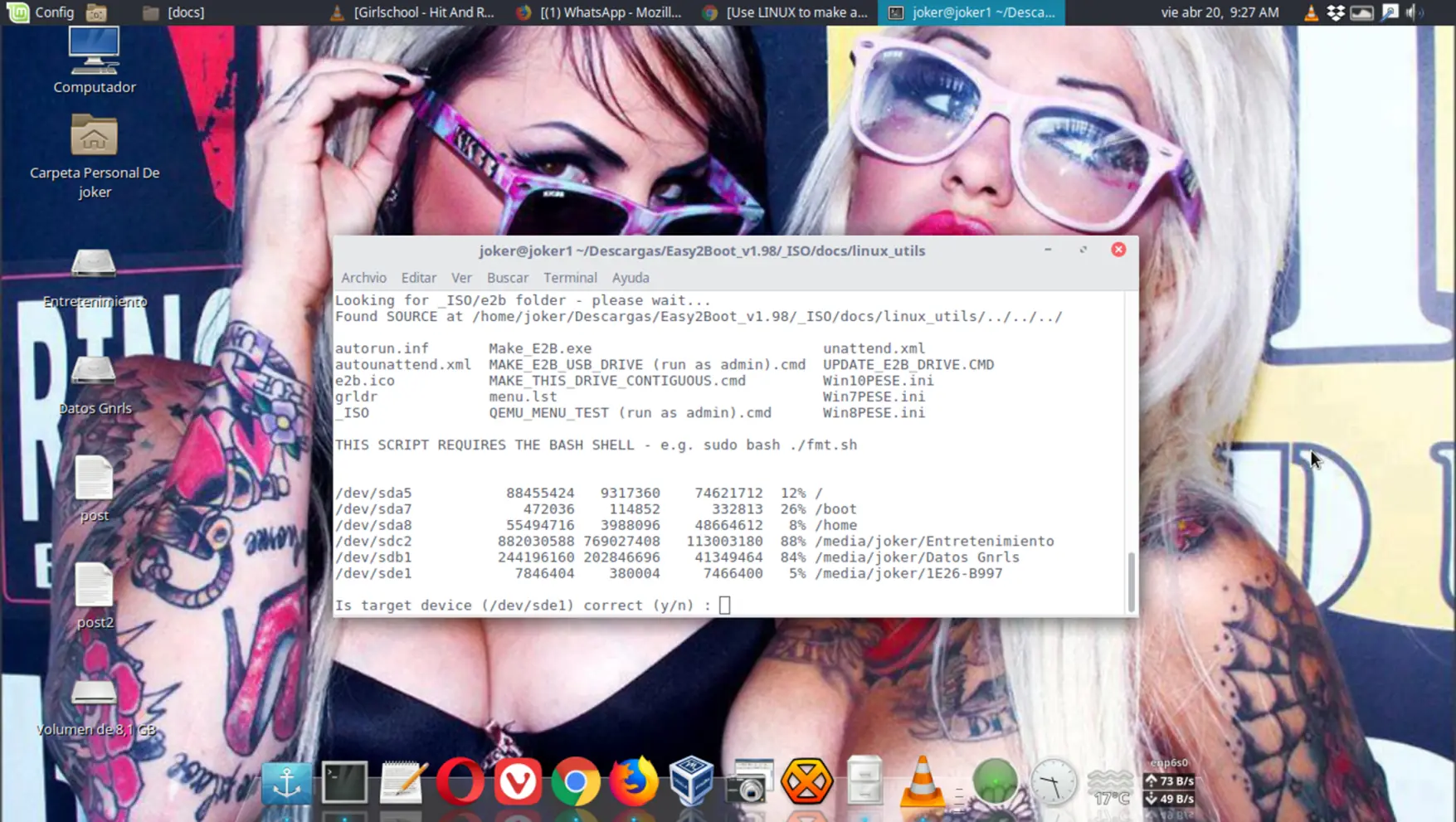The height and width of the screenshot is (822, 1456).
Task: Click the date and time in the panel
Action: click(x=1220, y=12)
